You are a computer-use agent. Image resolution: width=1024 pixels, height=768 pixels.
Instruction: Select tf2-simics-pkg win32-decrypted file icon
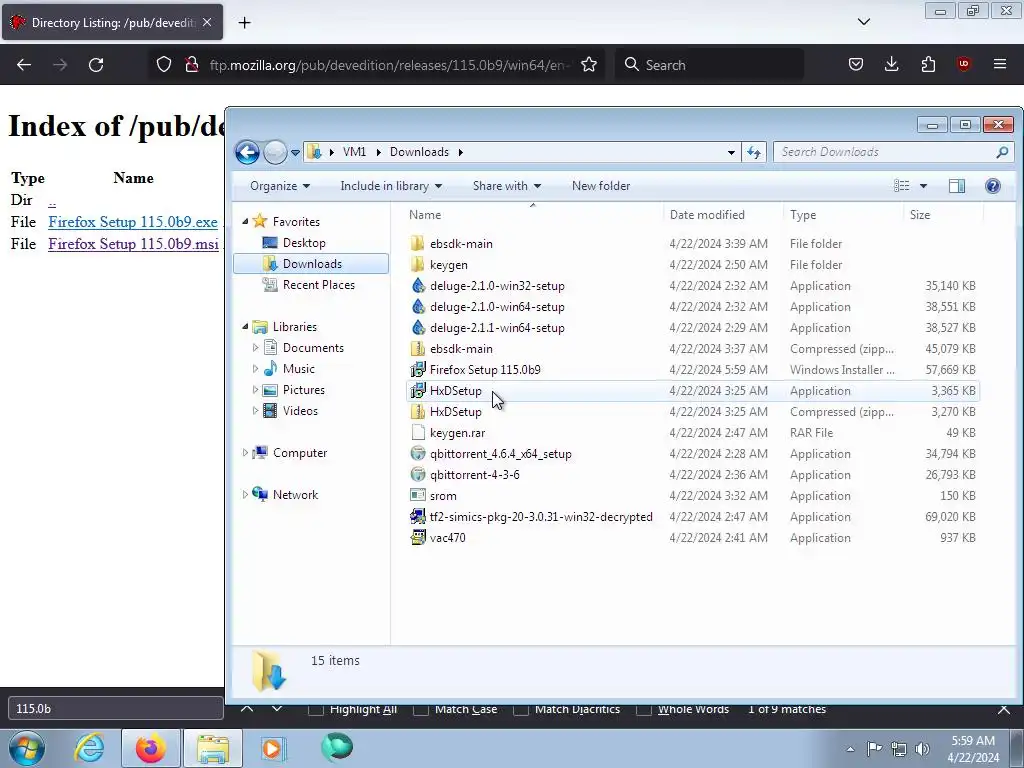click(x=418, y=517)
